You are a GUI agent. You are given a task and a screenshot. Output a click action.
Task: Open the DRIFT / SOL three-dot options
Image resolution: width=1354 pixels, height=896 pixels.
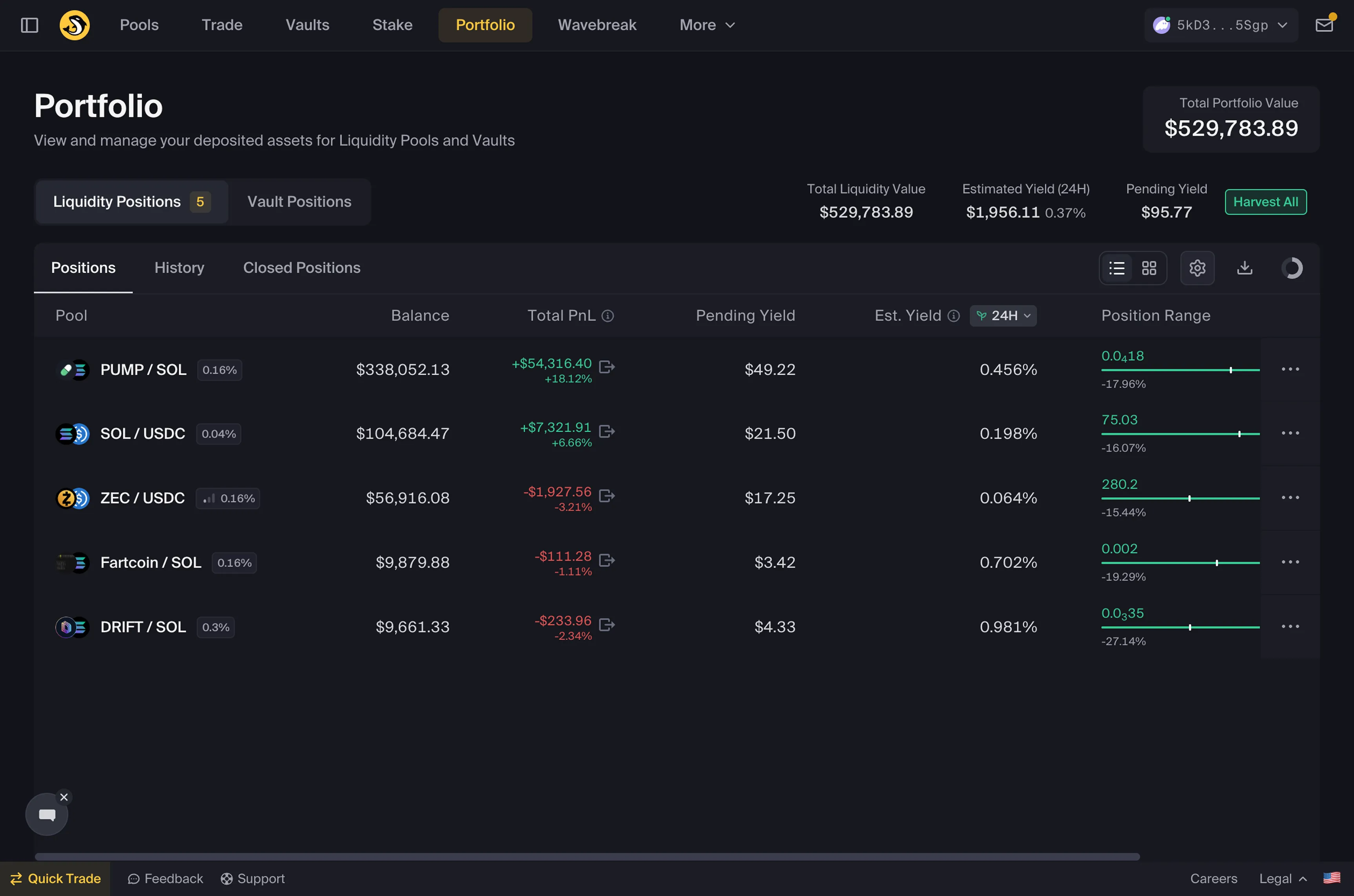(1290, 627)
